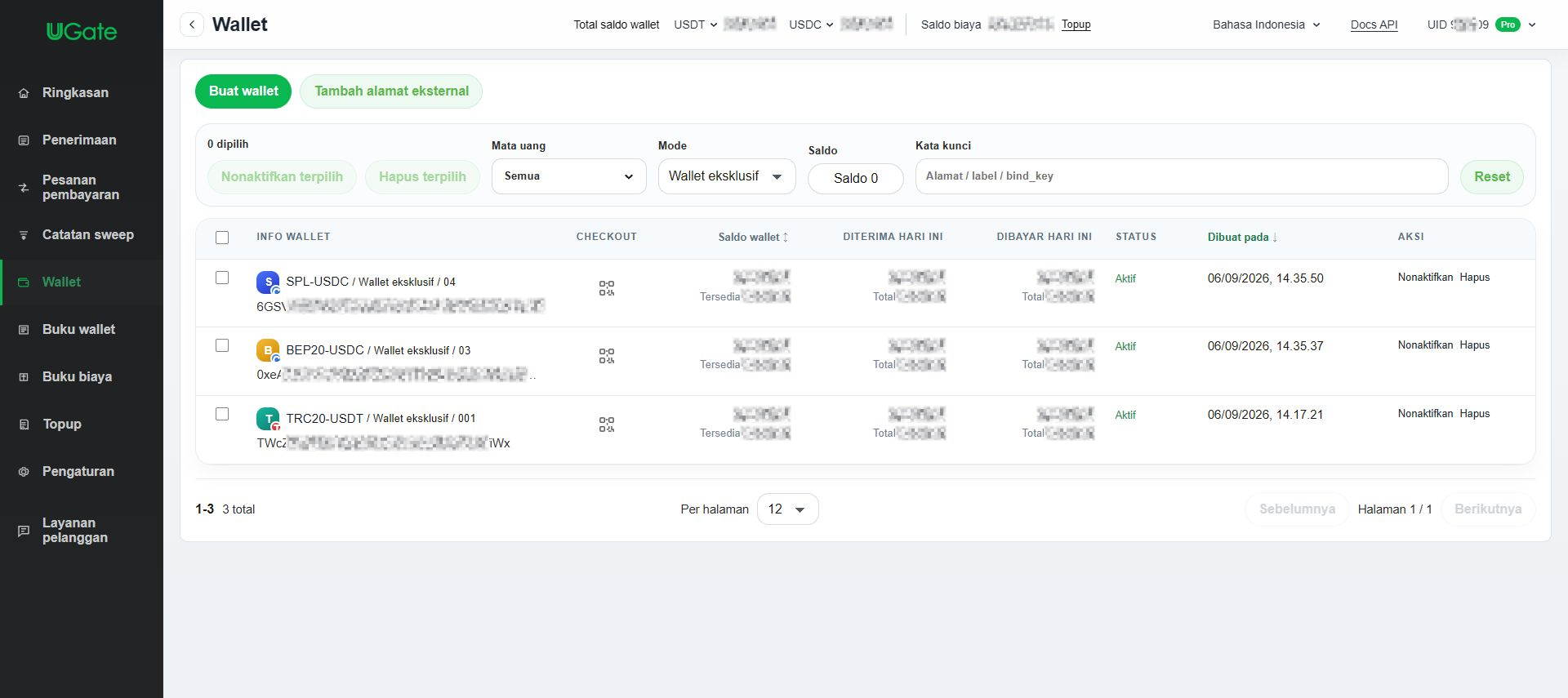
Task: Click the Penerimaan icon in sidebar
Action: click(24, 140)
